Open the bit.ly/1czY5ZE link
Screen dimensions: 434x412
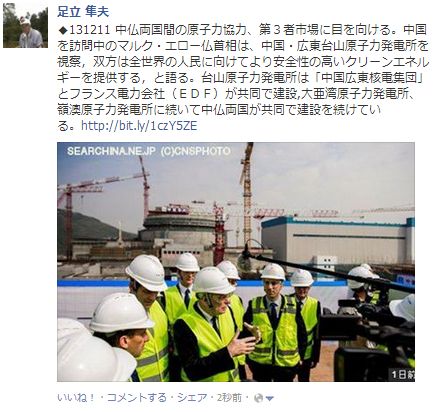click(139, 126)
